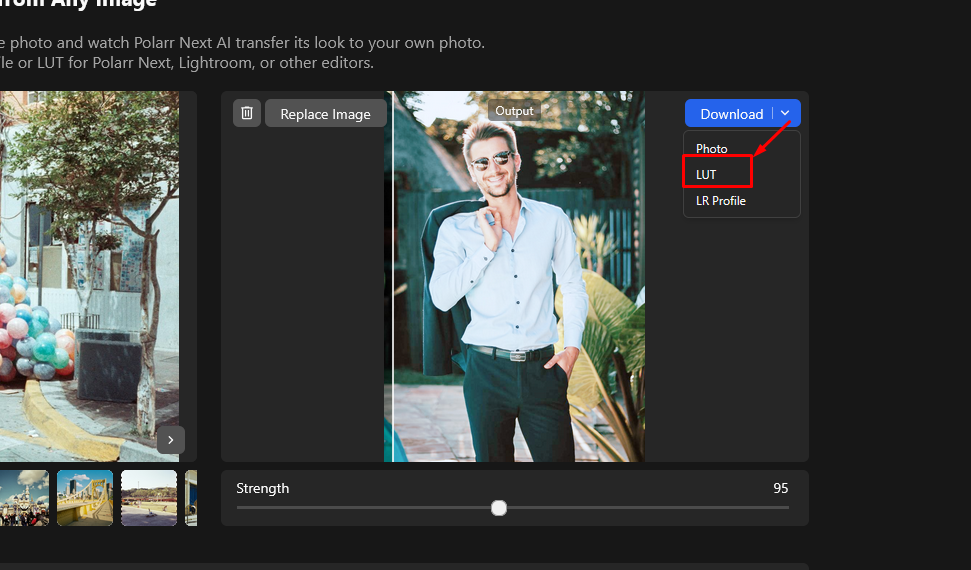Pick LR Profile from the download options
Image resolution: width=971 pixels, height=570 pixels.
point(721,201)
